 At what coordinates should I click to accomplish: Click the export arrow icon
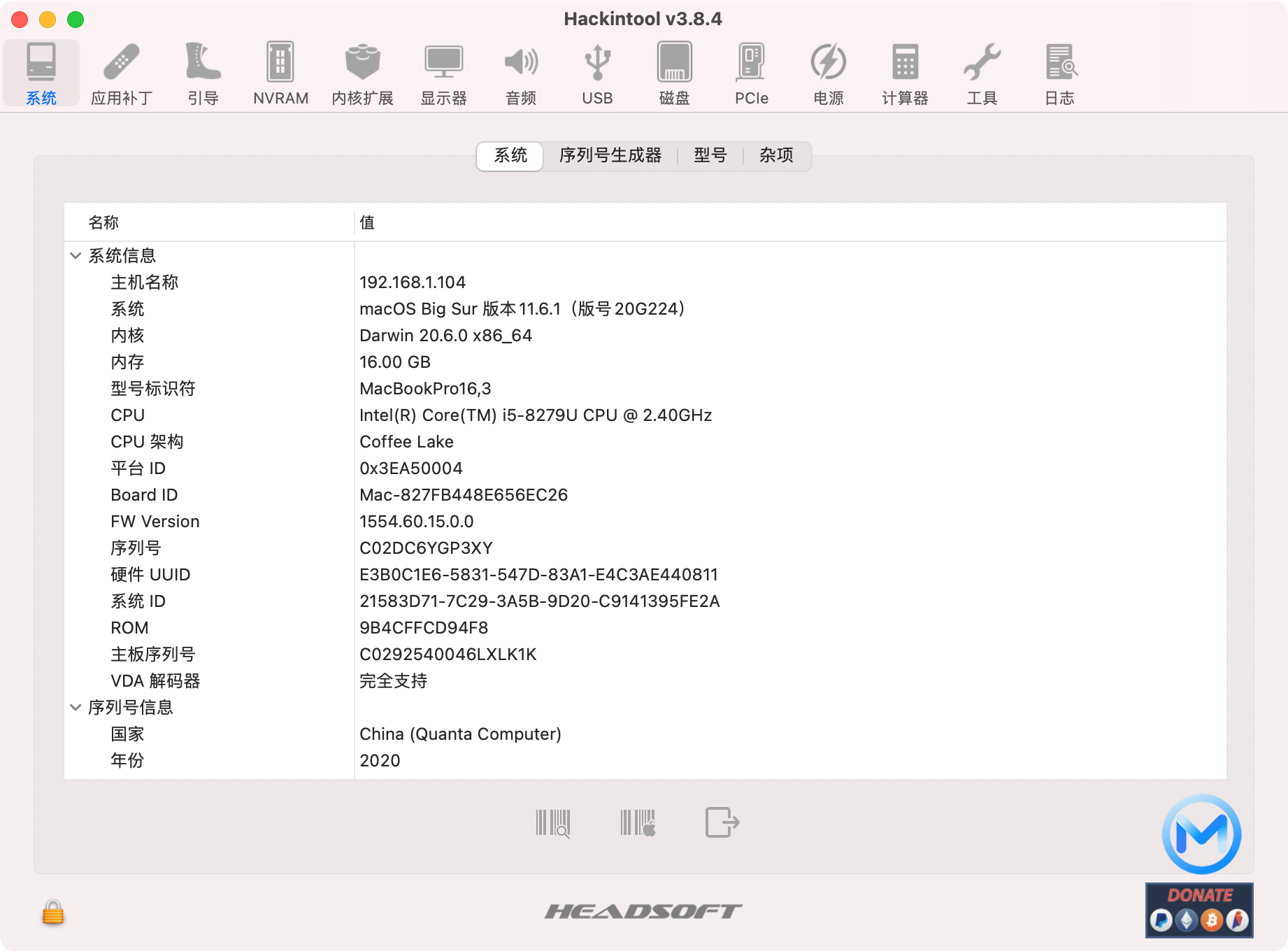click(722, 822)
